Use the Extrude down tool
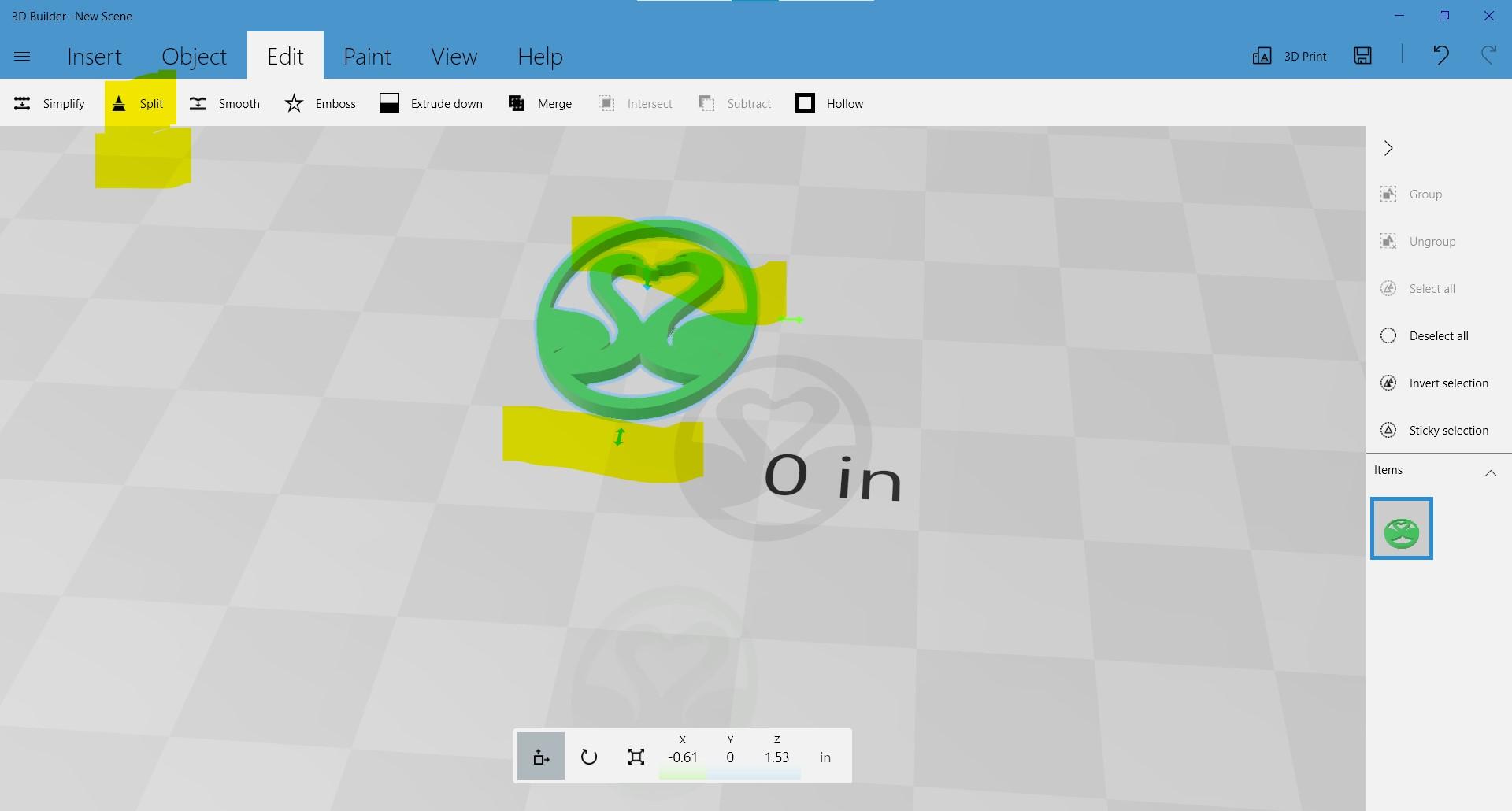 (431, 103)
